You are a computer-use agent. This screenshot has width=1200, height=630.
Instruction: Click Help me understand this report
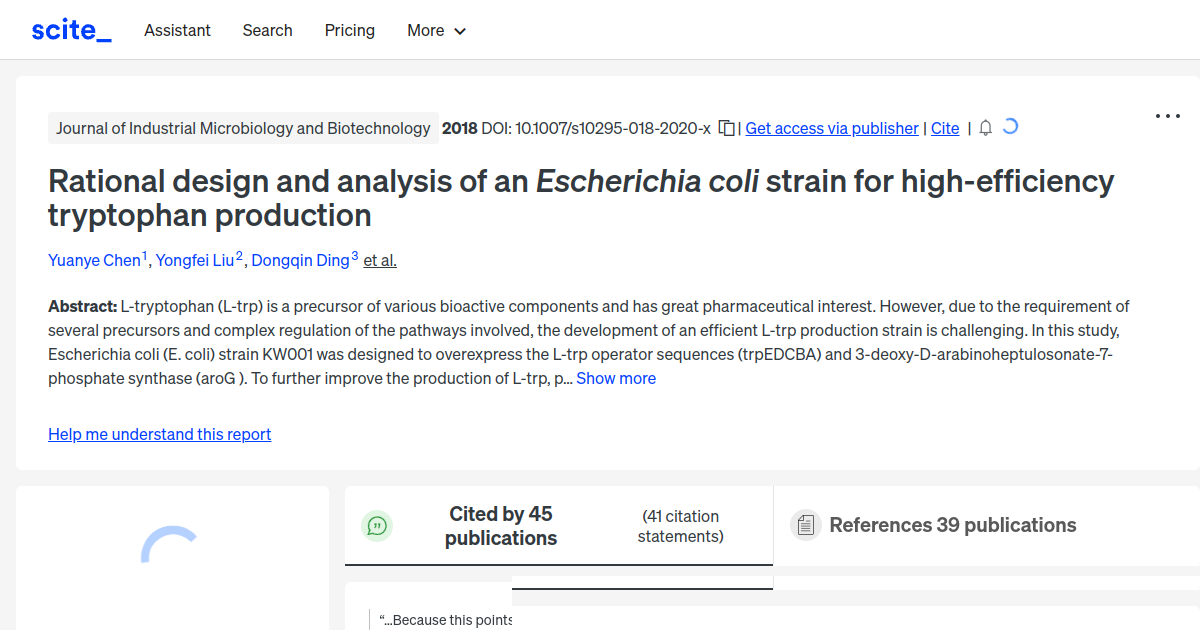pos(159,434)
